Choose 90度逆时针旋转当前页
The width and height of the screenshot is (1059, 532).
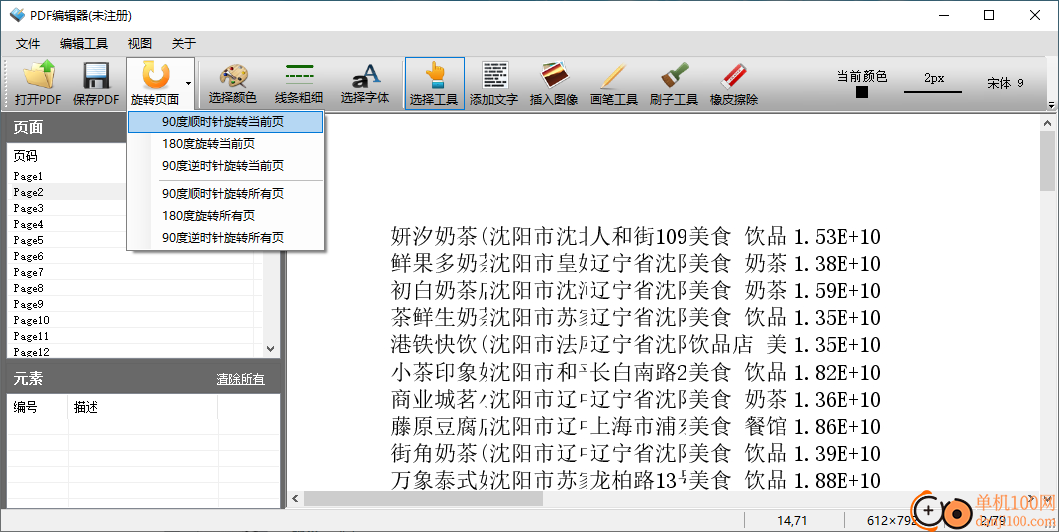226,165
